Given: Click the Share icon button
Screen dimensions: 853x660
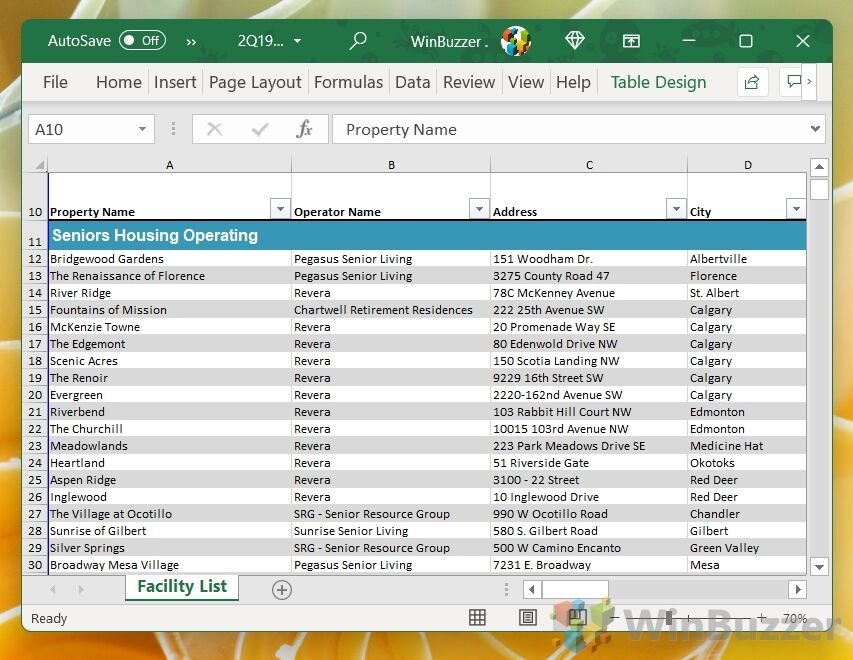Looking at the screenshot, I should click(x=752, y=82).
